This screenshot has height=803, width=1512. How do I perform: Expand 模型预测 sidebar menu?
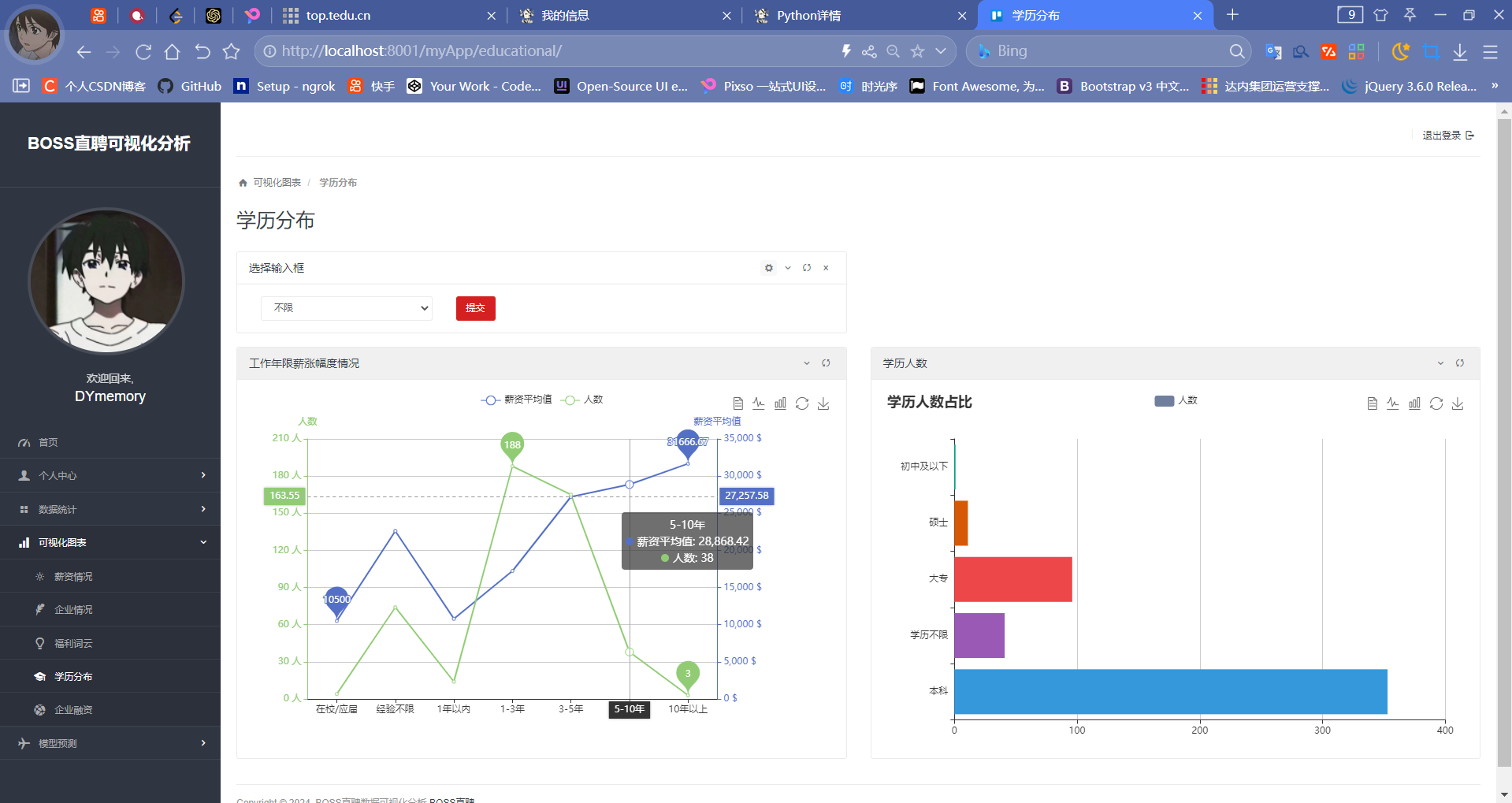point(110,744)
